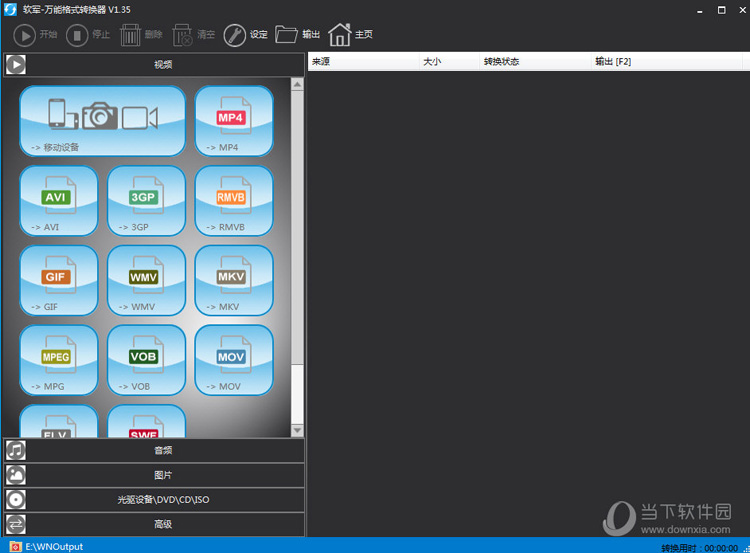Click the MPG format icon
The image size is (750, 553).
coord(59,360)
